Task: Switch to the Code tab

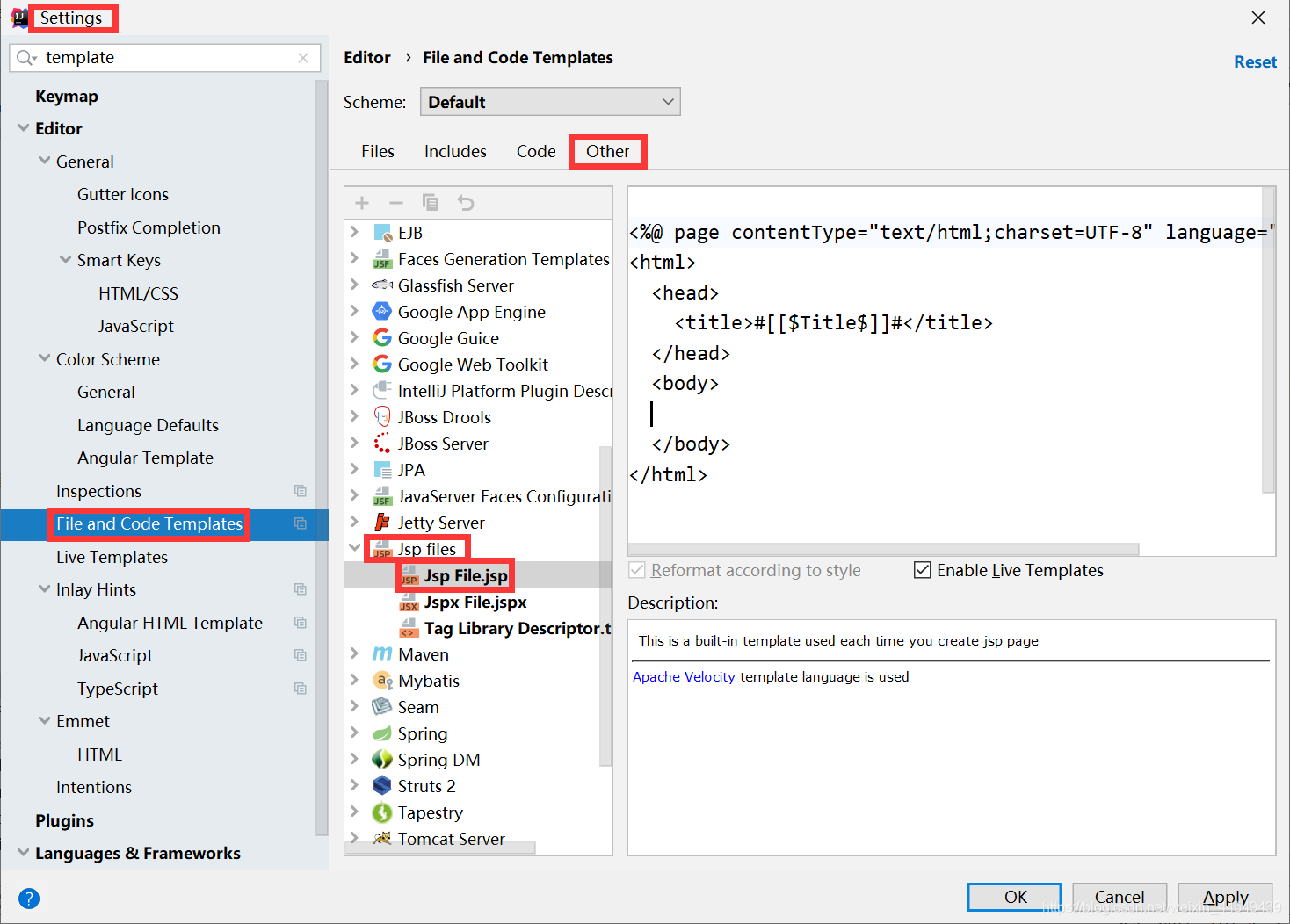Action: pyautogui.click(x=536, y=151)
